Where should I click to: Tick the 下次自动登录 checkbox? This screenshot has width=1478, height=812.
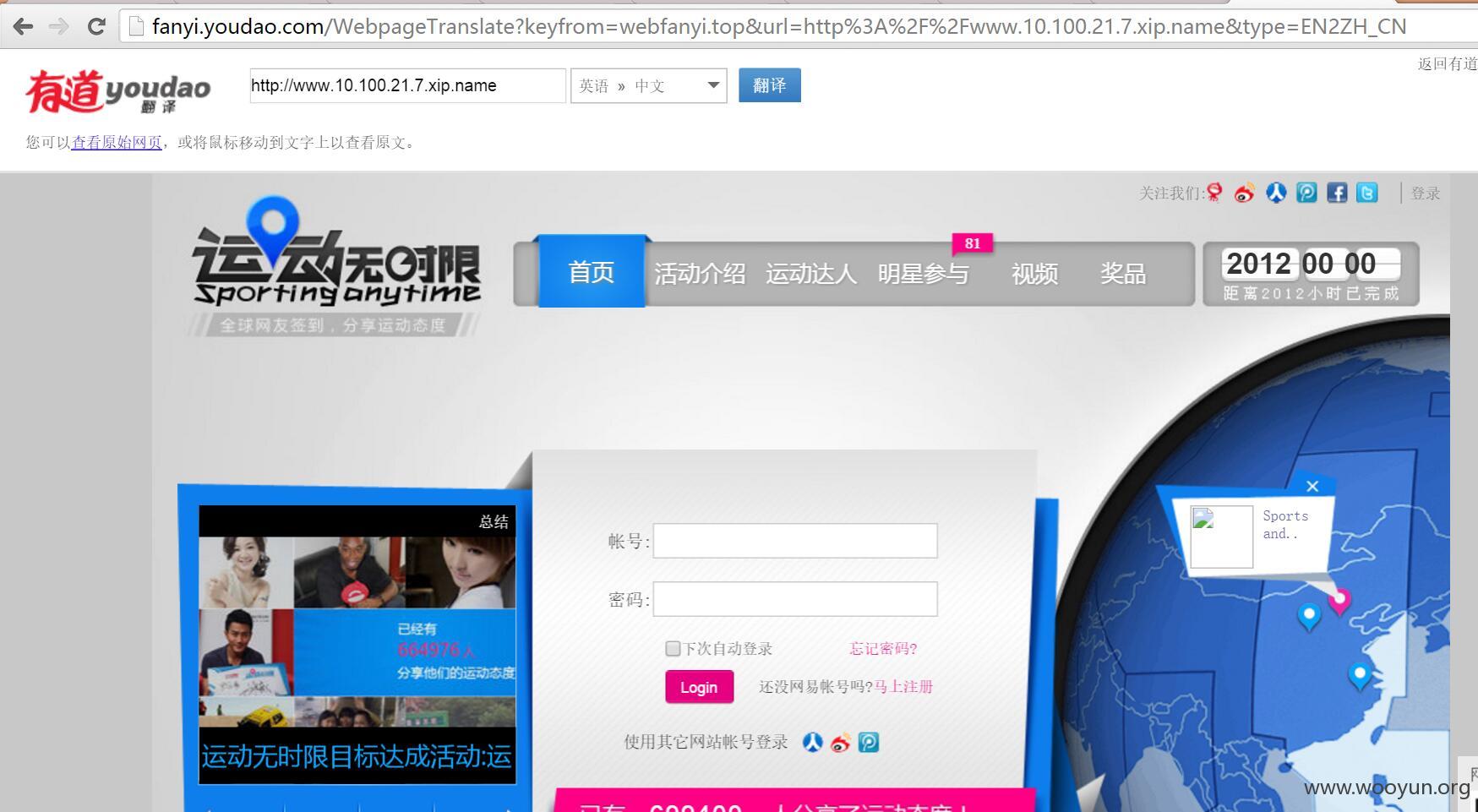[673, 648]
